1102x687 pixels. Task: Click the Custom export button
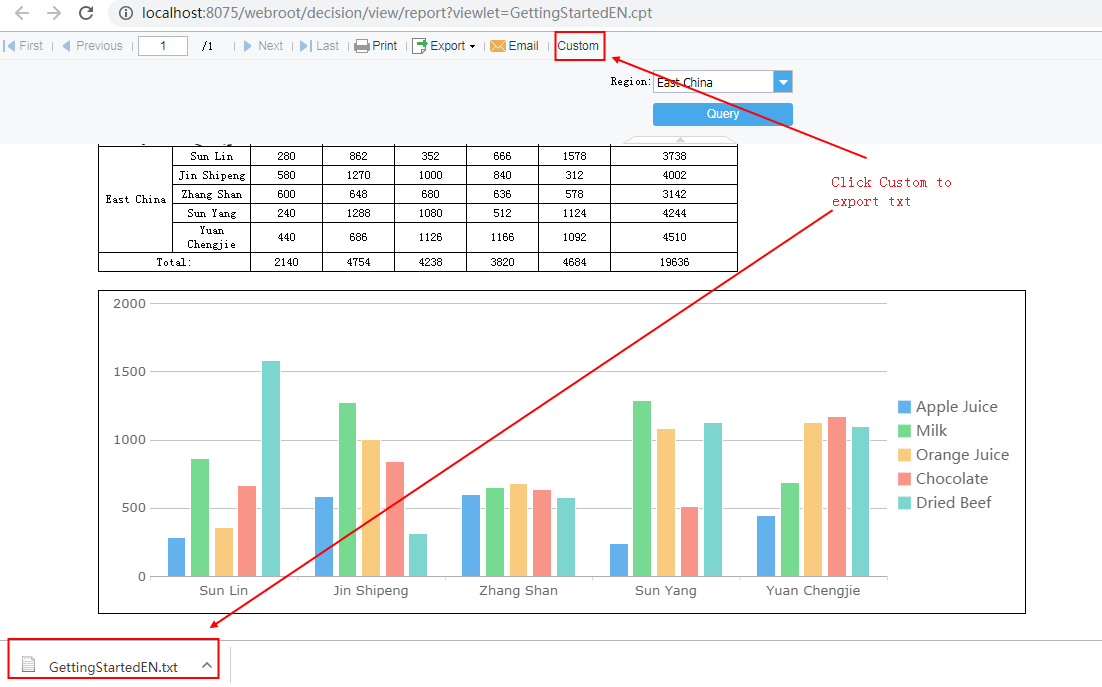click(x=580, y=45)
